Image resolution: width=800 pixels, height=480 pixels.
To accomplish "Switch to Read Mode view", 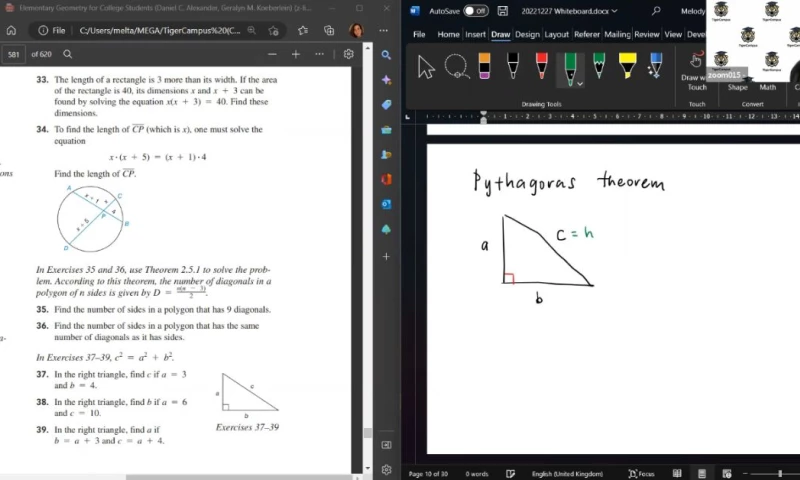I will click(677, 474).
